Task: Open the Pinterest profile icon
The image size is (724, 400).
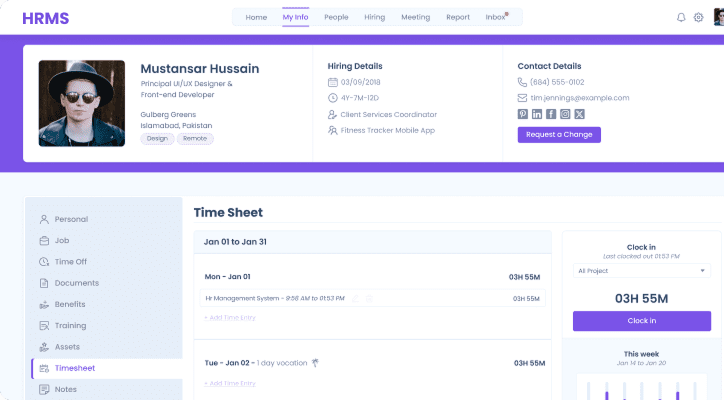Action: (522, 114)
